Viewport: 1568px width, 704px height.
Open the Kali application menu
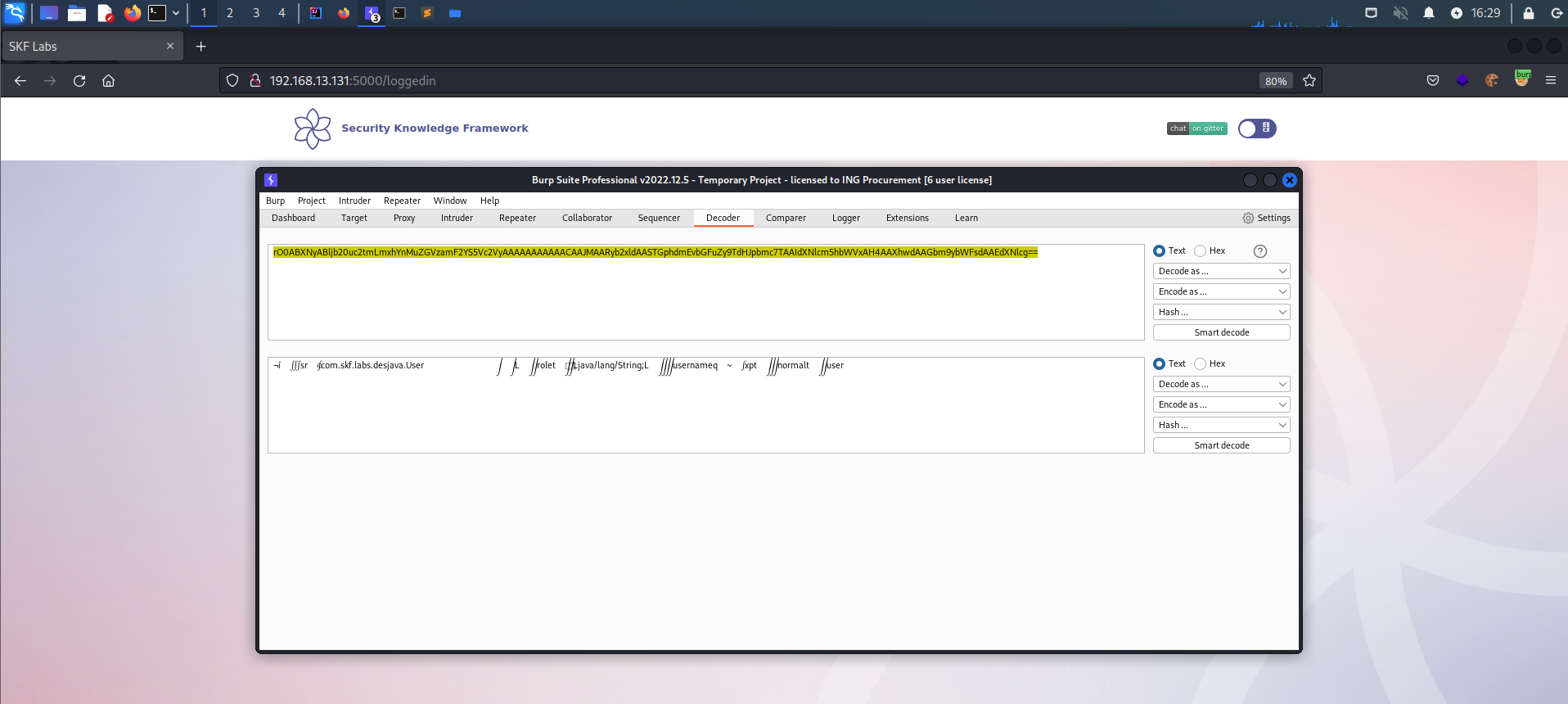(15, 12)
